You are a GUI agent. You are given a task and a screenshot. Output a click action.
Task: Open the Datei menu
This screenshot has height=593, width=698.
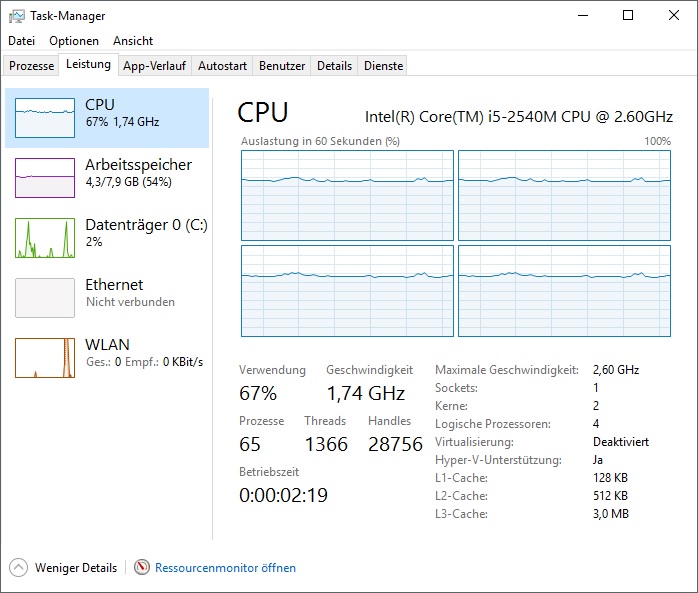(x=21, y=41)
